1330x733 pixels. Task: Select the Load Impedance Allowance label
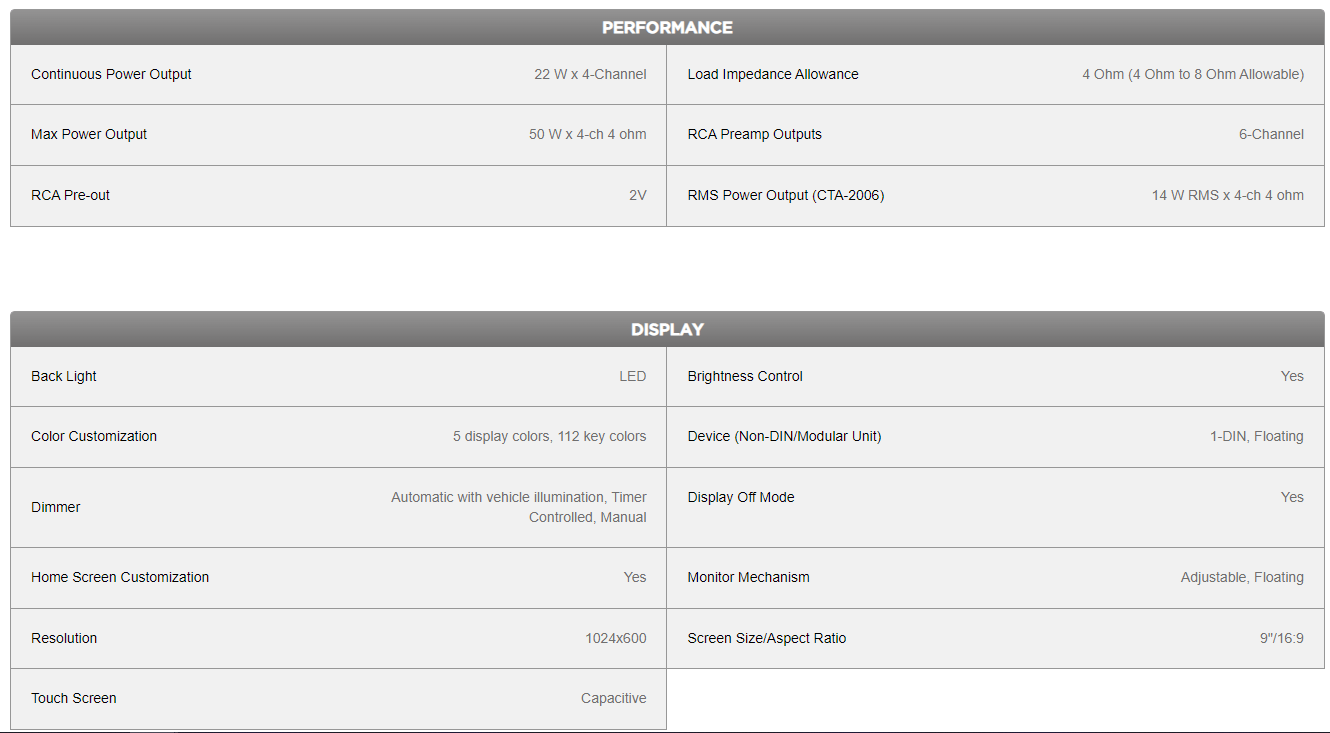773,74
